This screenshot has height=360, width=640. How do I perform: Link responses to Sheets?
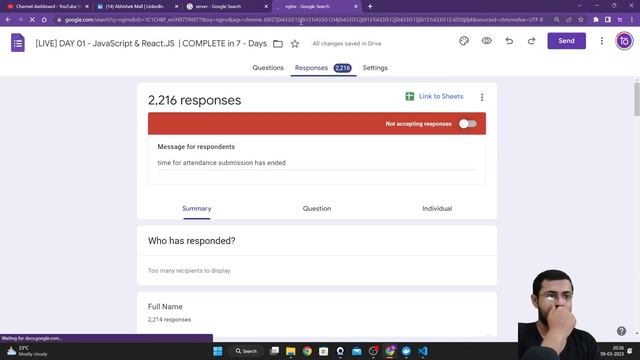pyautogui.click(x=434, y=96)
